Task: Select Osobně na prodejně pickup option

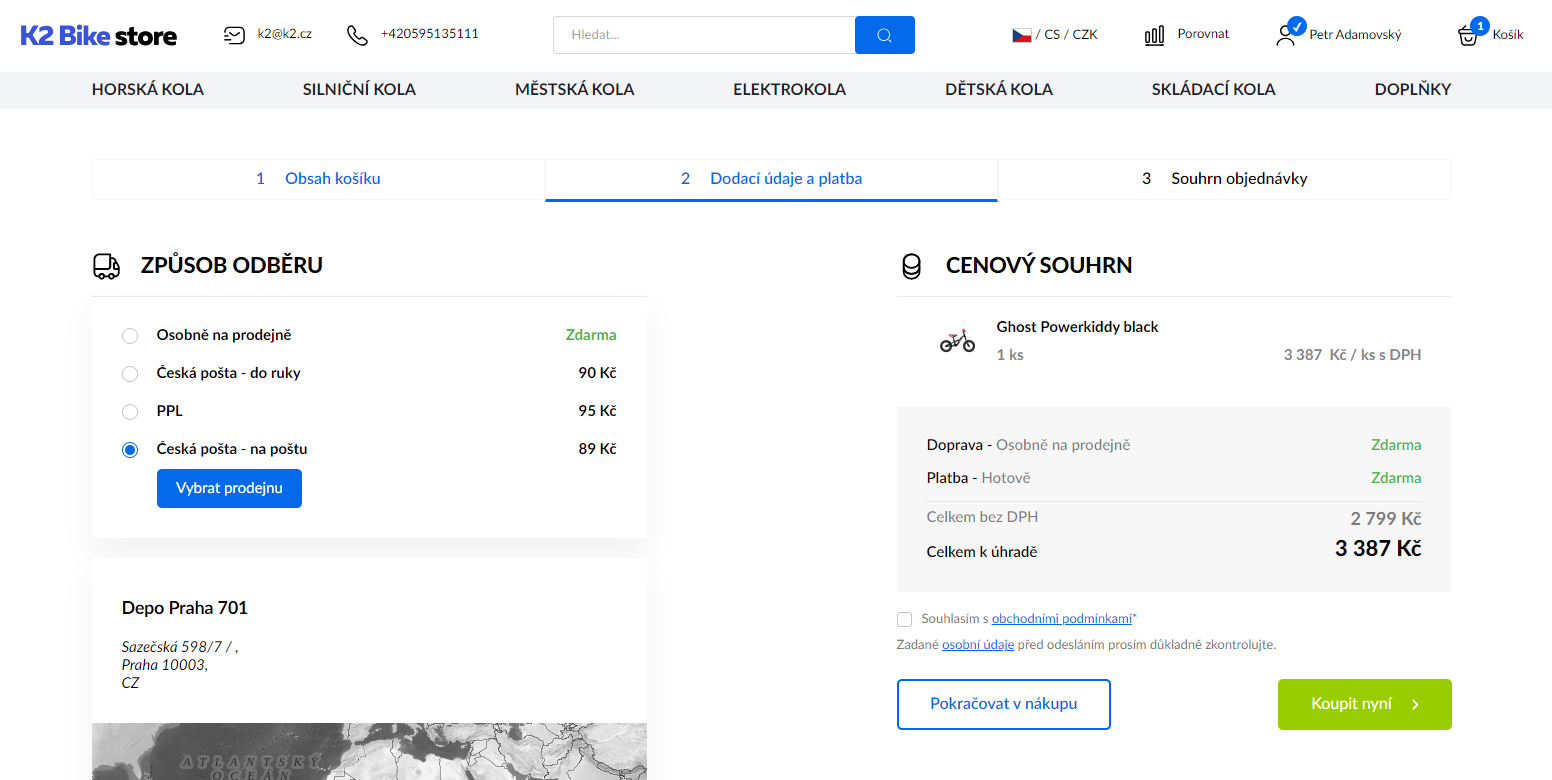Action: (x=130, y=336)
